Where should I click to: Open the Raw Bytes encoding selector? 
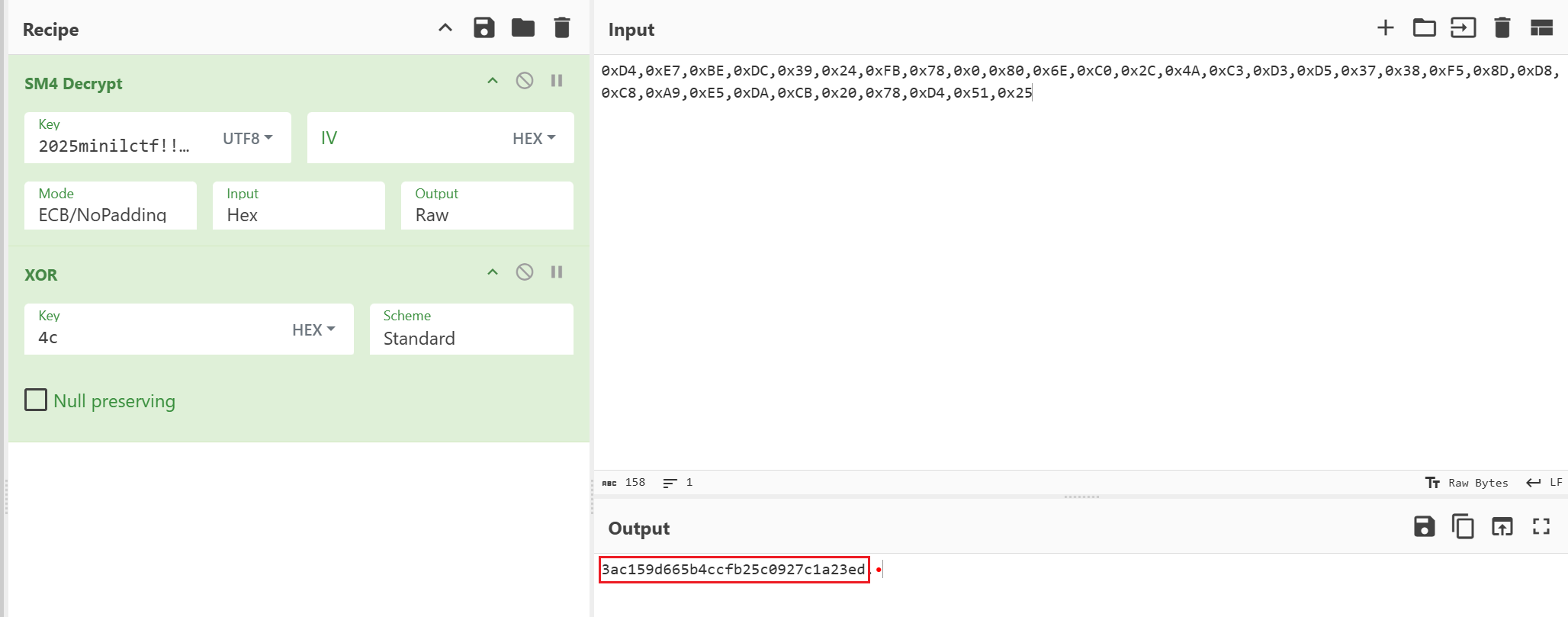[x=1467, y=483]
